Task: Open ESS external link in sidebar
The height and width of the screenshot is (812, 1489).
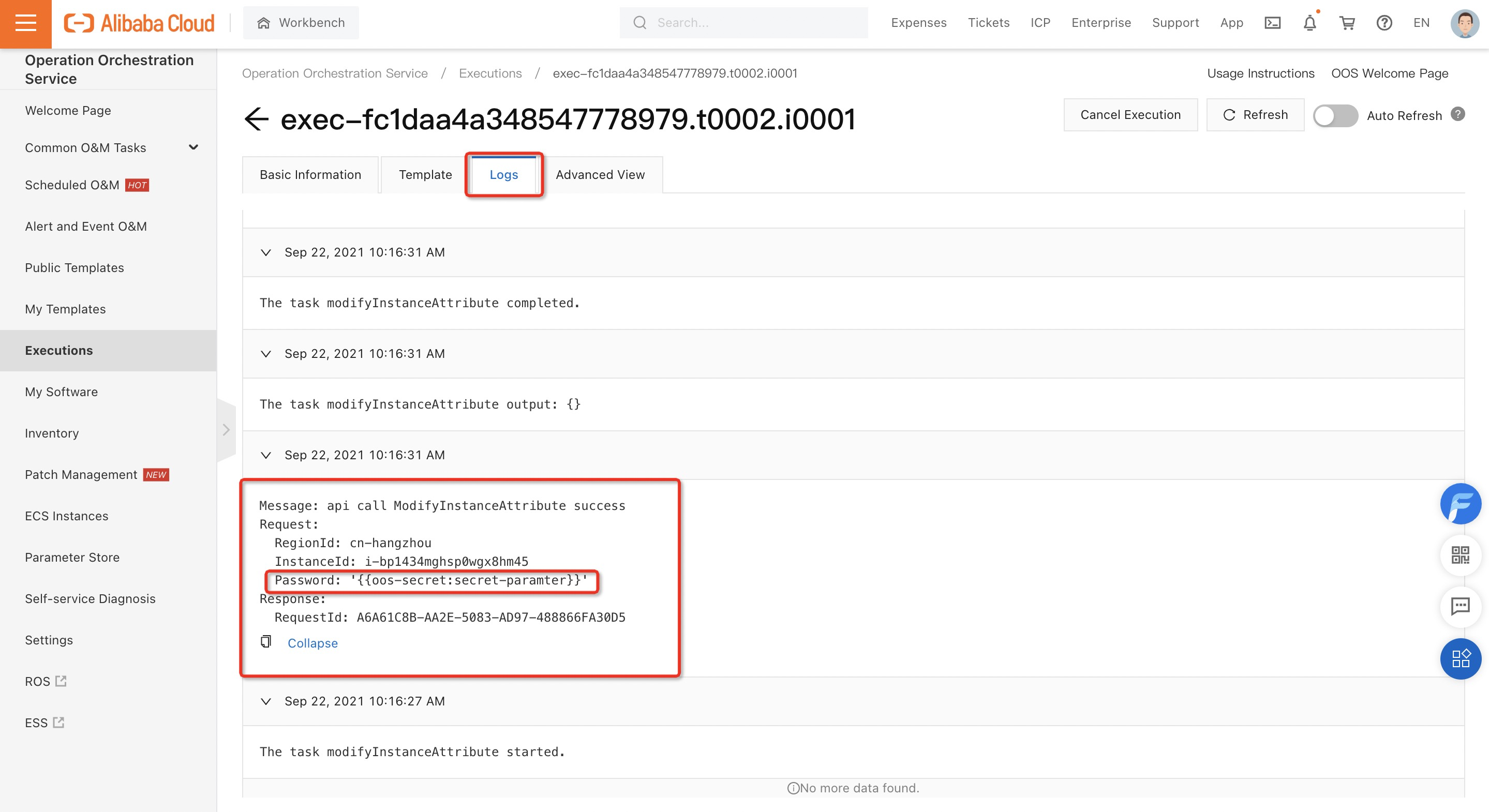Action: coord(44,723)
